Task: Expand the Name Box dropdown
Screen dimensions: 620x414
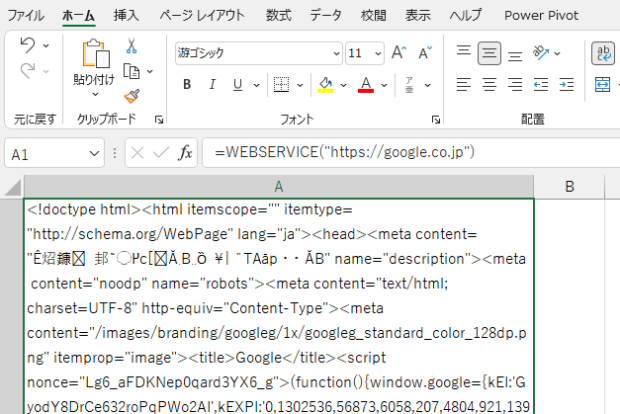Action: (x=94, y=153)
